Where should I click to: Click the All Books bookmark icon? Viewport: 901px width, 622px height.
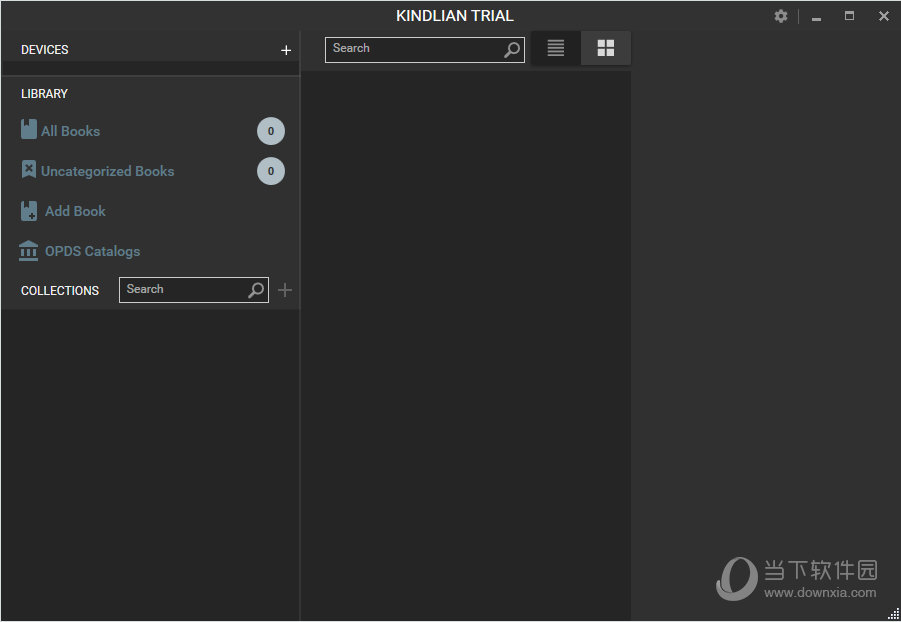(29, 129)
